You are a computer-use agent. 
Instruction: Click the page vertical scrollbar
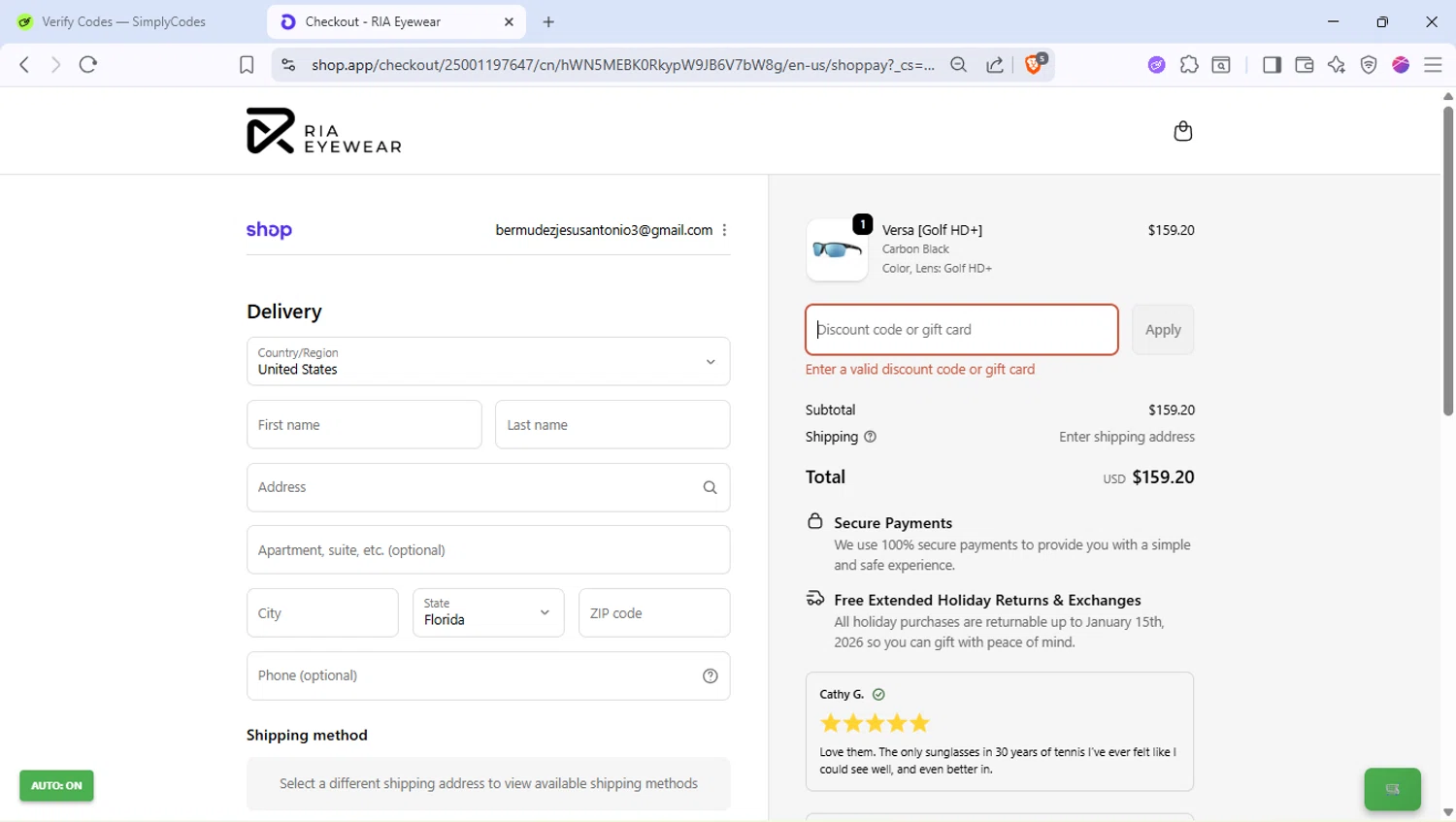tap(1447, 262)
